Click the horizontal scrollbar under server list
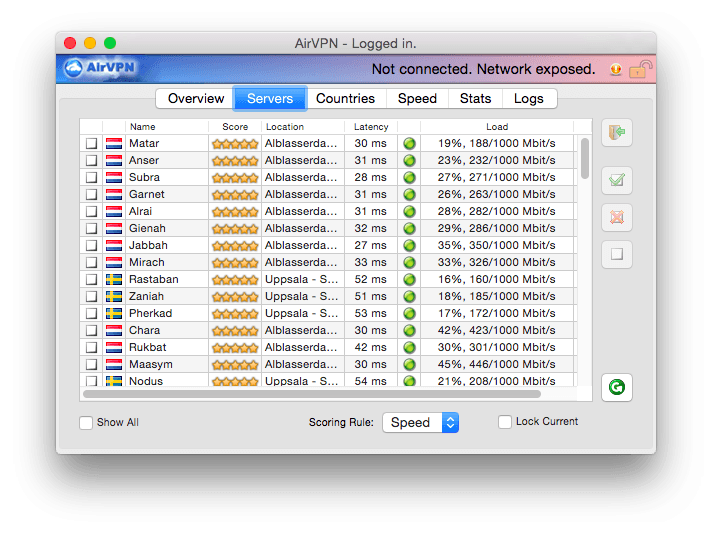 coord(312,394)
